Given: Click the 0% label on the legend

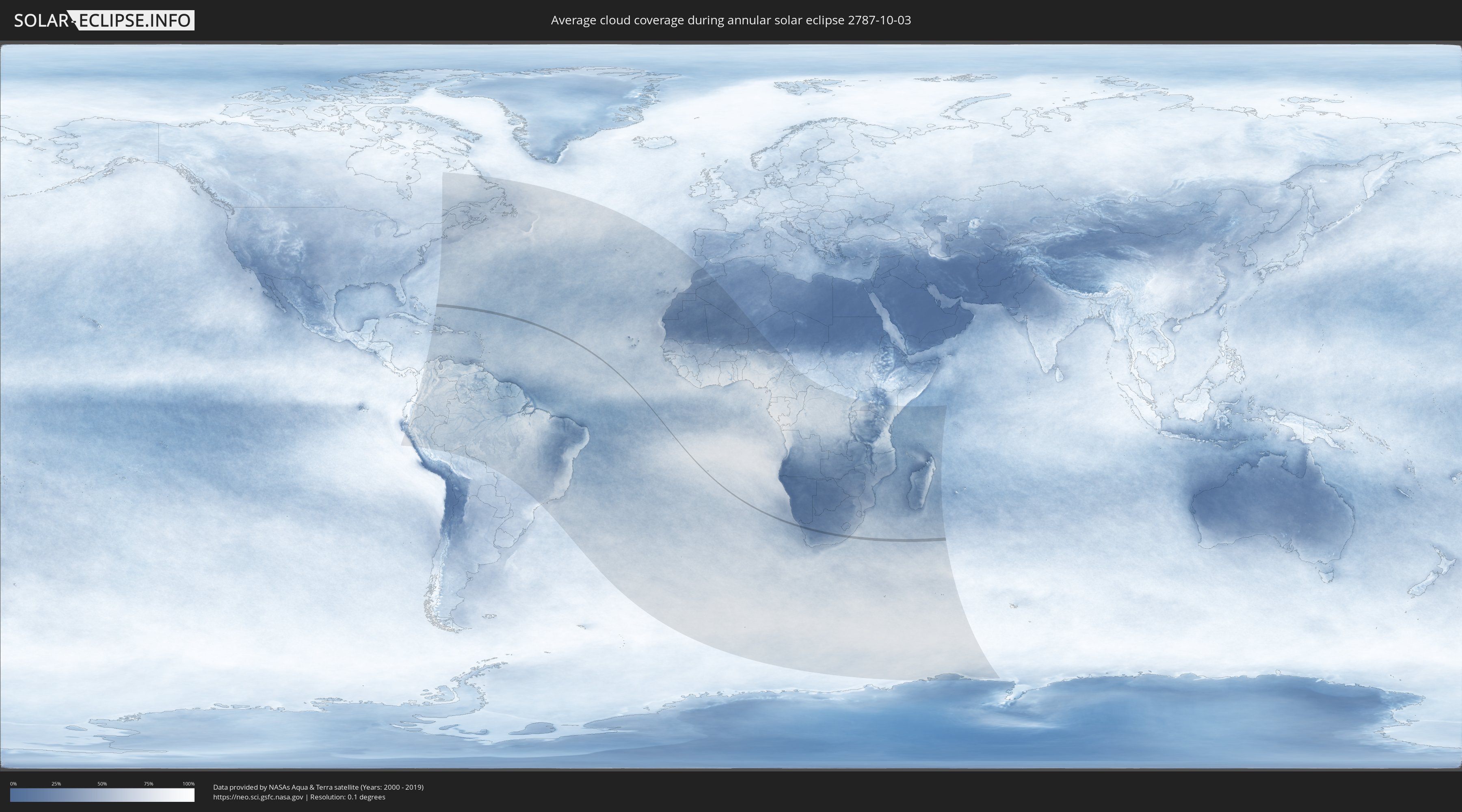Looking at the screenshot, I should pos(13,784).
